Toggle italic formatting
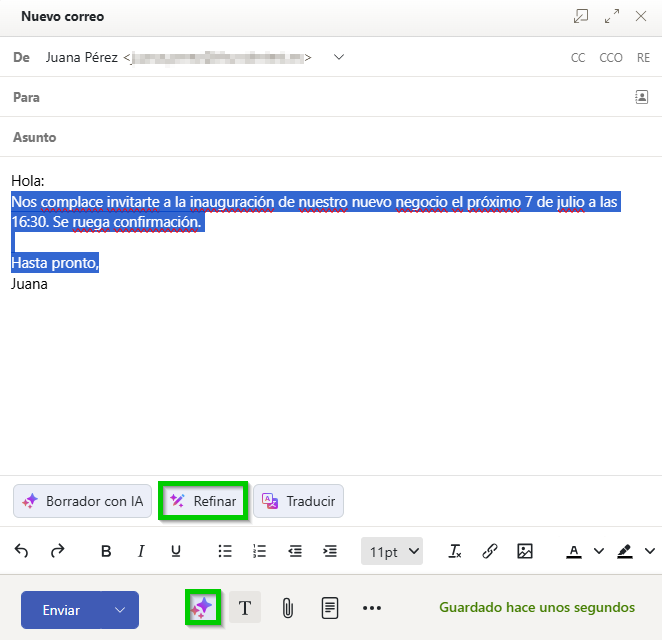Image resolution: width=662 pixels, height=640 pixels. (x=141, y=551)
